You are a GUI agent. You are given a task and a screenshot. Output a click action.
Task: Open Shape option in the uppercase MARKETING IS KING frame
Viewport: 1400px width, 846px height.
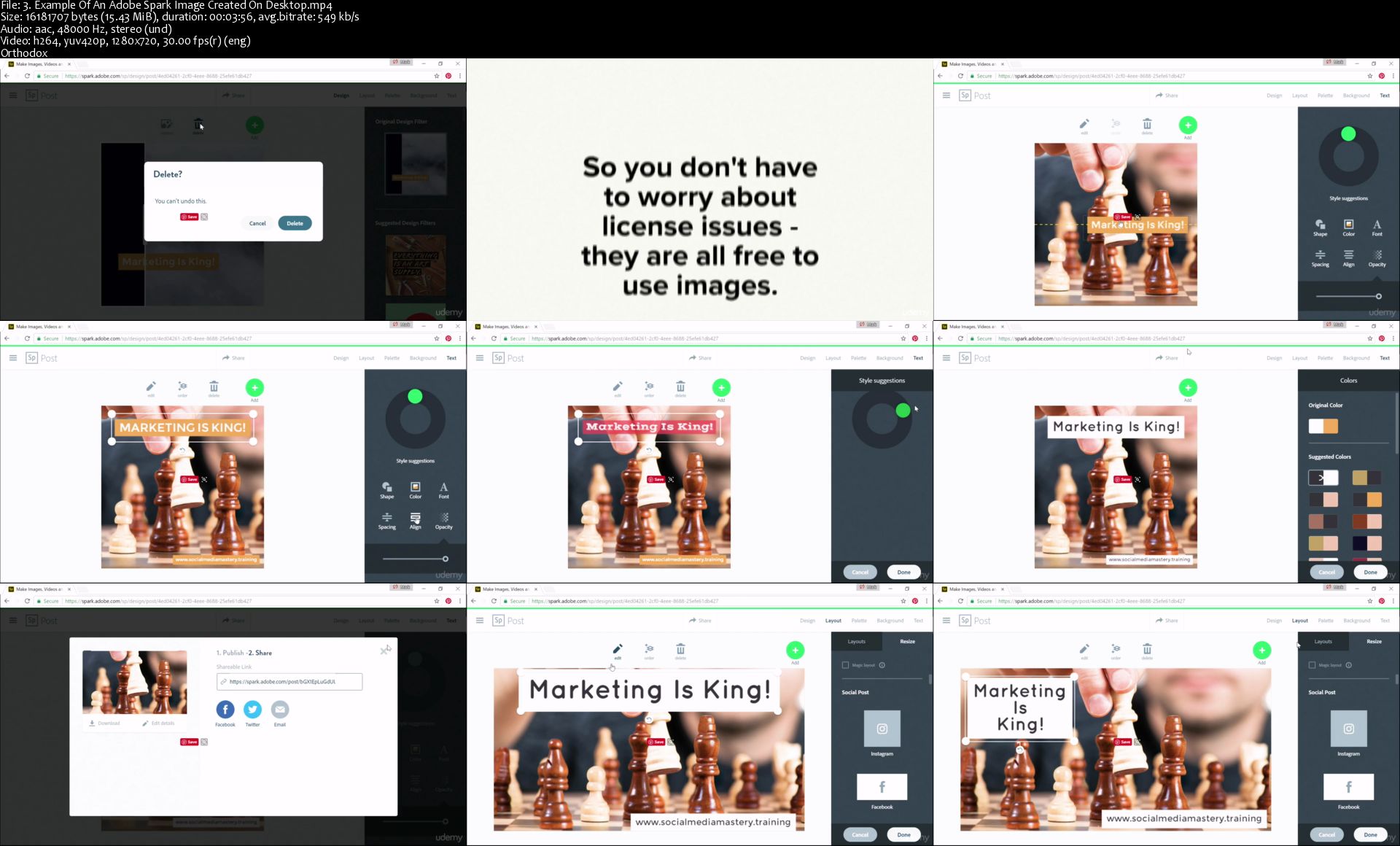[x=386, y=490]
